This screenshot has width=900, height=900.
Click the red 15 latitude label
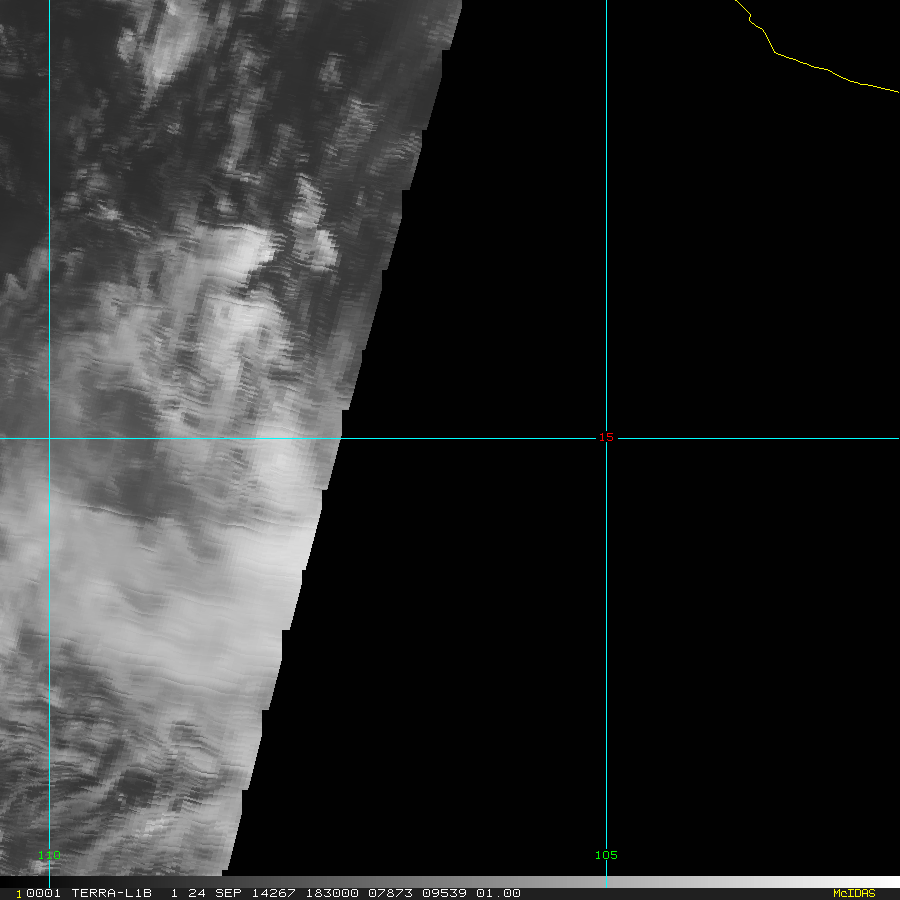point(605,437)
